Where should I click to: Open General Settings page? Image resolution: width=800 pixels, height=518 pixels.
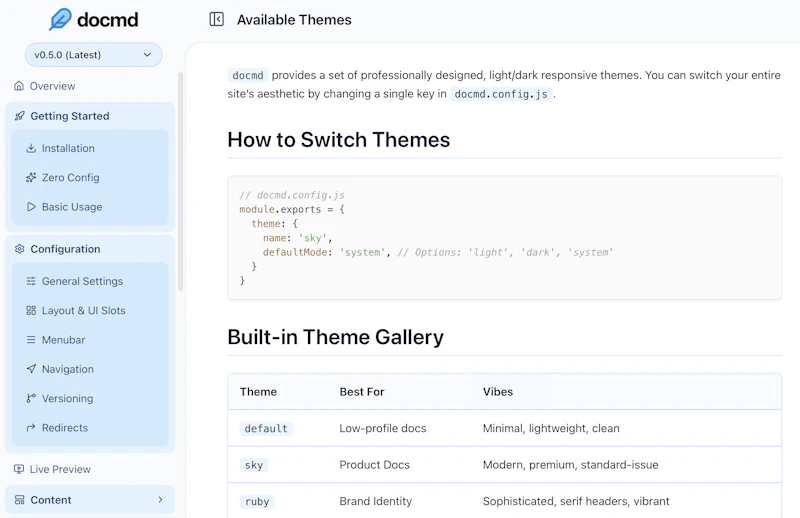[82, 281]
